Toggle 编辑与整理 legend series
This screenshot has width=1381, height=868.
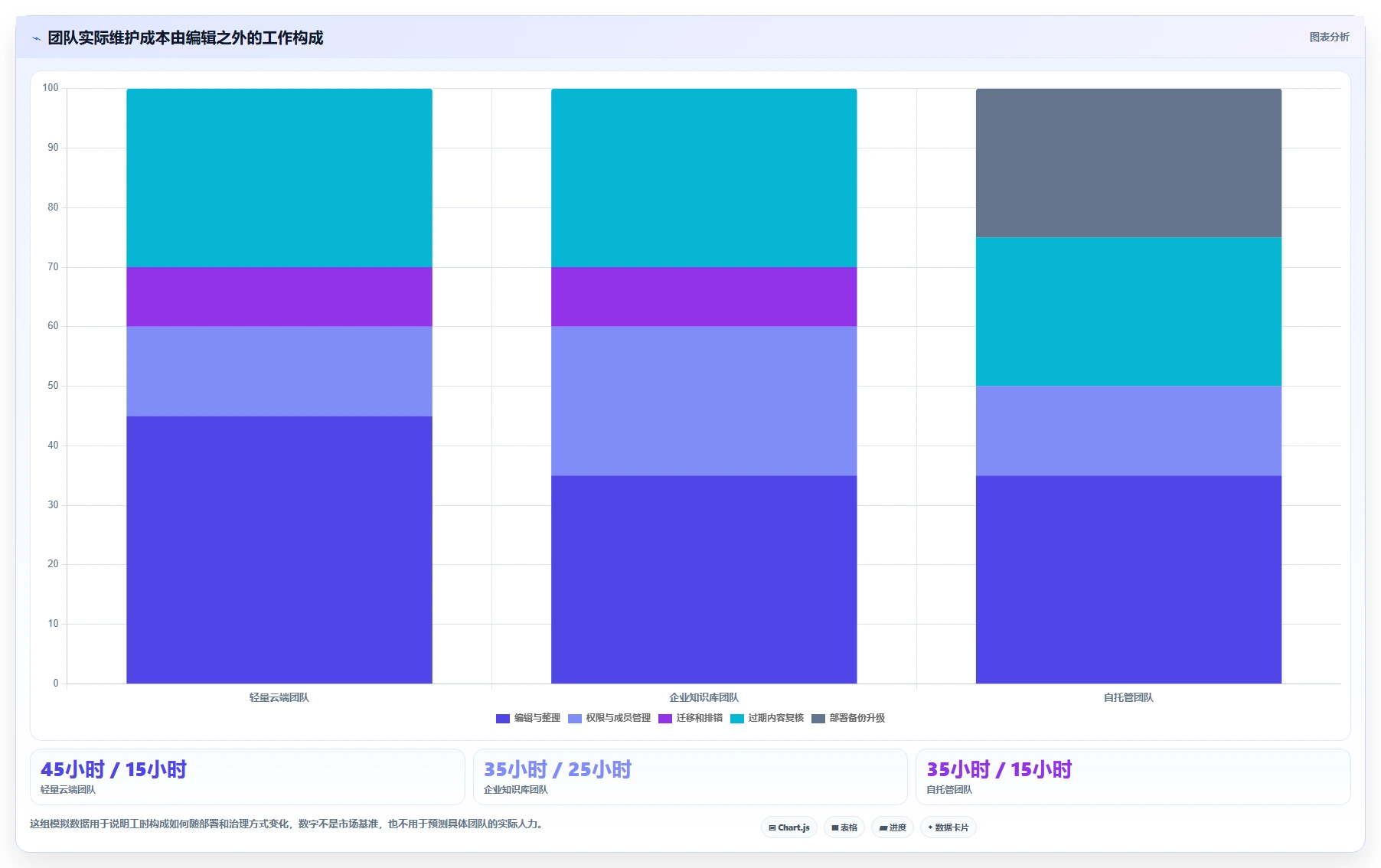pos(528,718)
